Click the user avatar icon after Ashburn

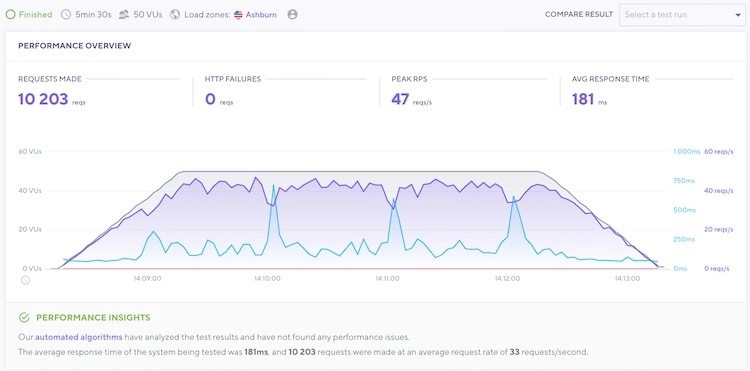click(293, 14)
